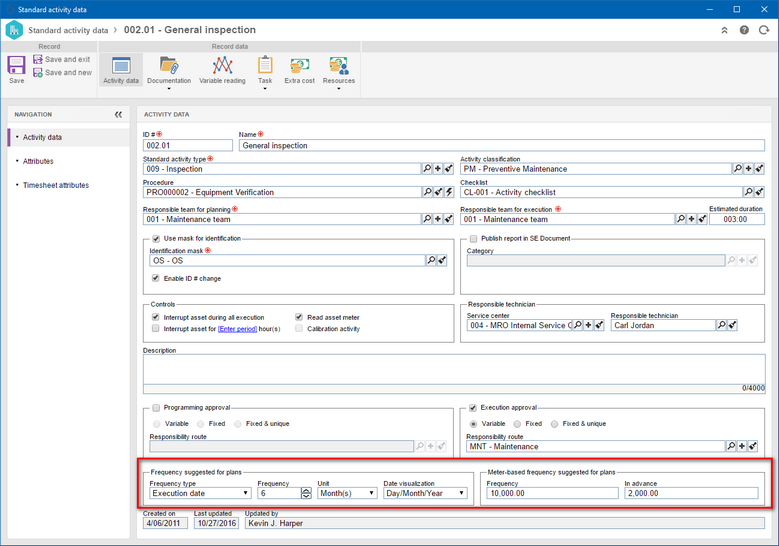The image size is (779, 546).
Task: Toggle Interrupt asset during all execution
Action: [156, 317]
